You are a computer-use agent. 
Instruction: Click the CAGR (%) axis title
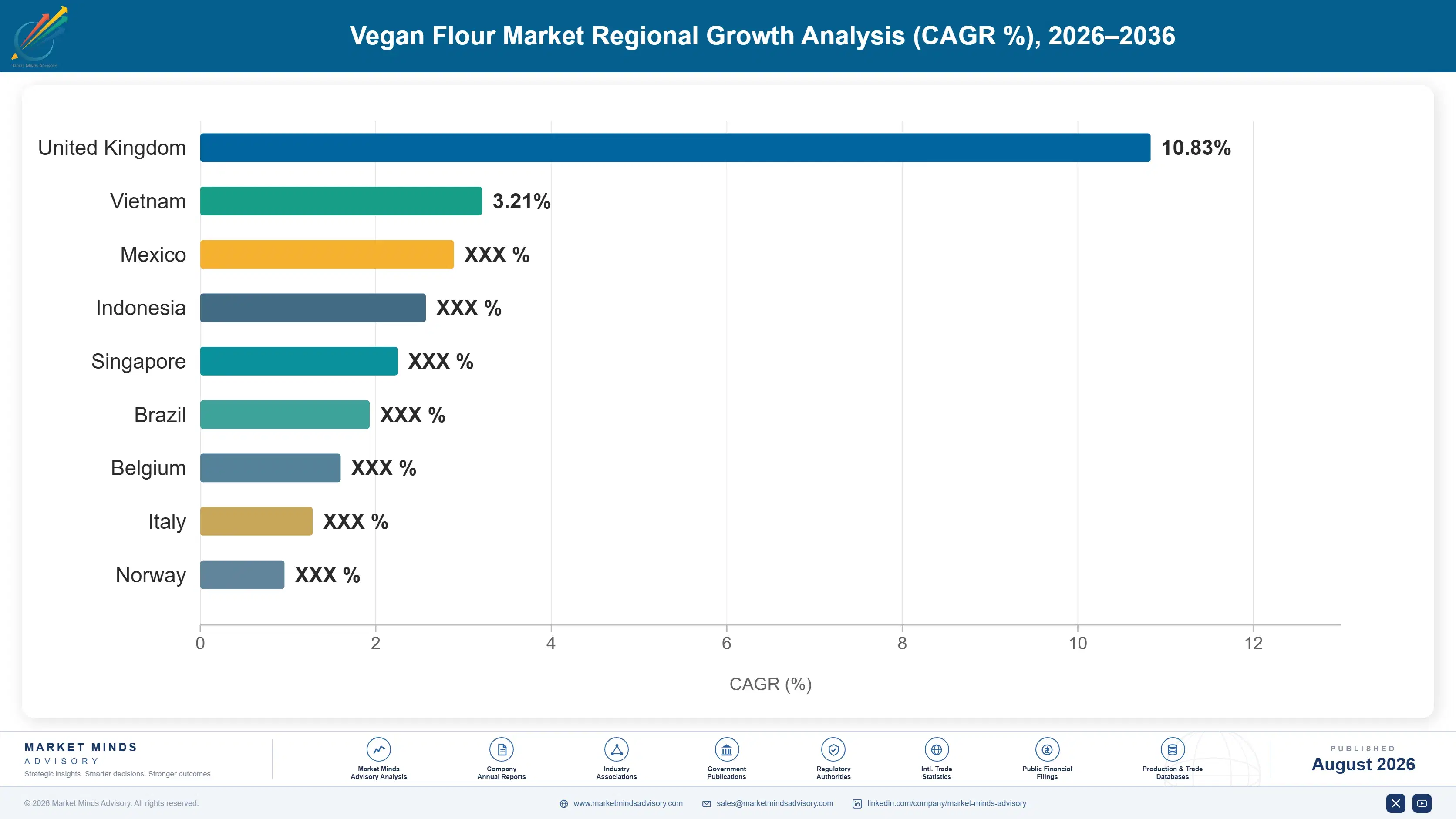tap(770, 684)
